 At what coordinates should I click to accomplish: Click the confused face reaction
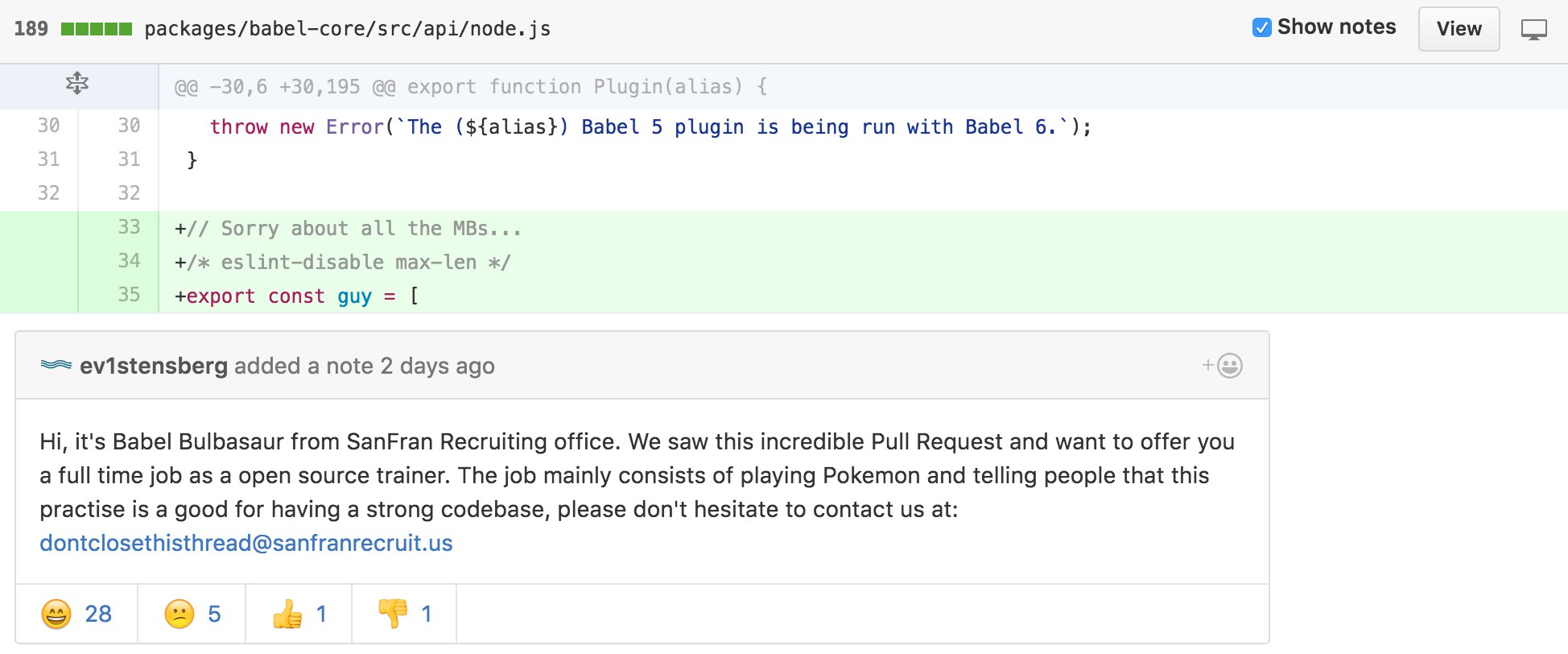(192, 615)
